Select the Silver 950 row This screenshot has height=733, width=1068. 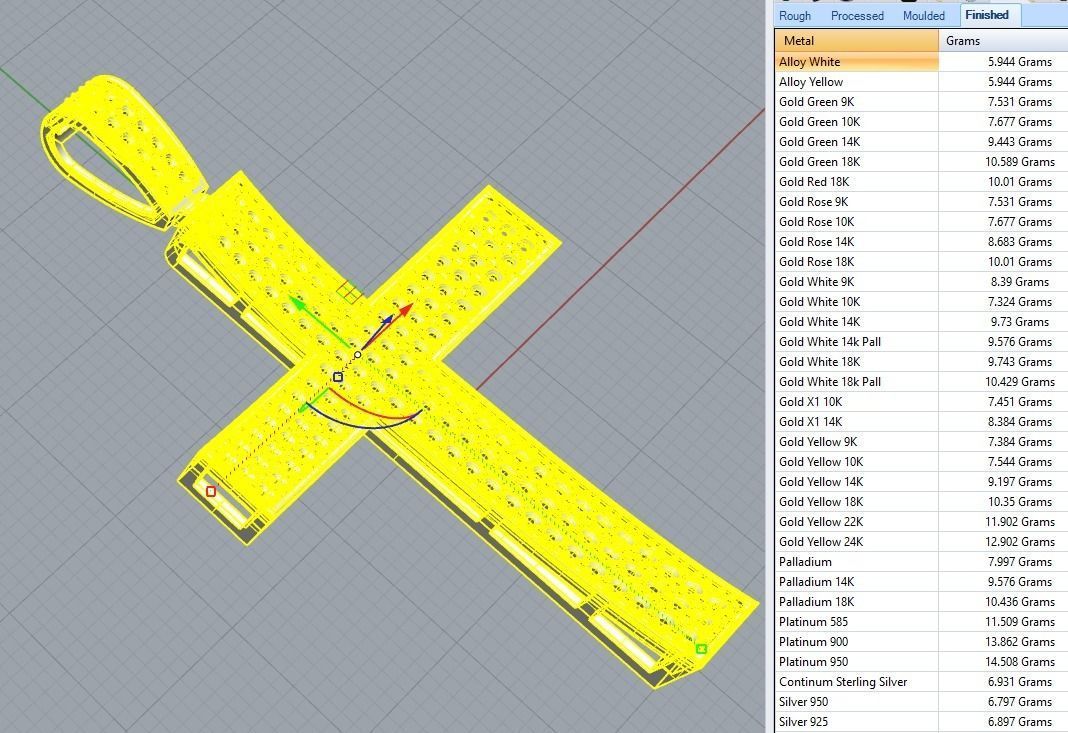click(x=922, y=701)
